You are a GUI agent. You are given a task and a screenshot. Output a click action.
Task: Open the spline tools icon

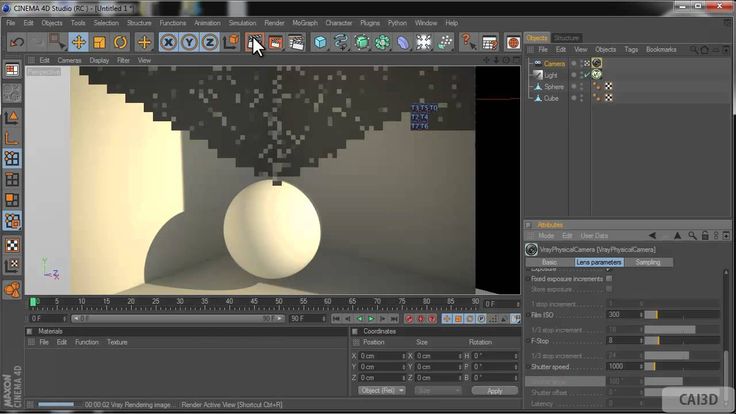click(341, 42)
